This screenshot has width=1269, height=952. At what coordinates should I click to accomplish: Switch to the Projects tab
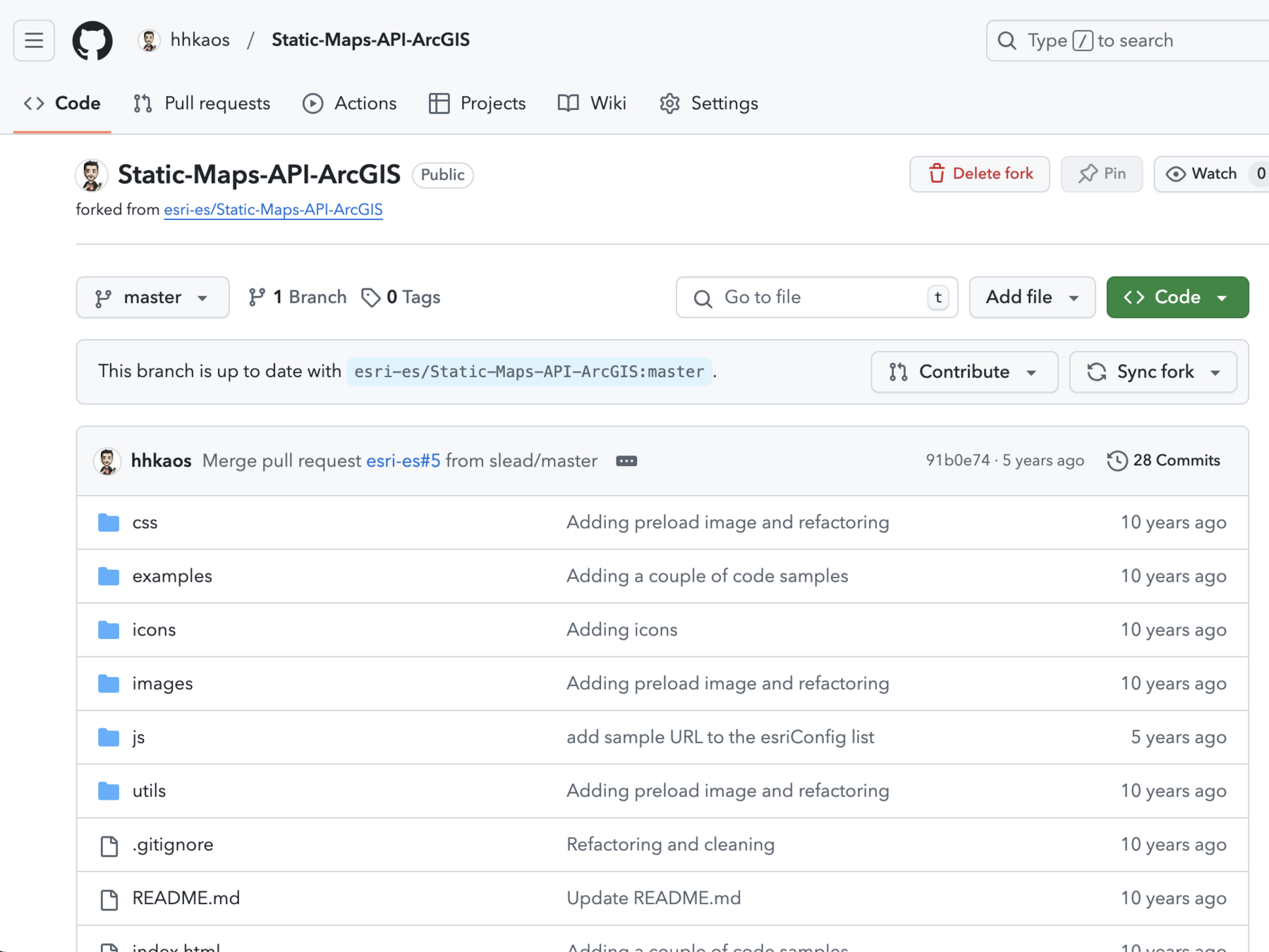pos(478,104)
